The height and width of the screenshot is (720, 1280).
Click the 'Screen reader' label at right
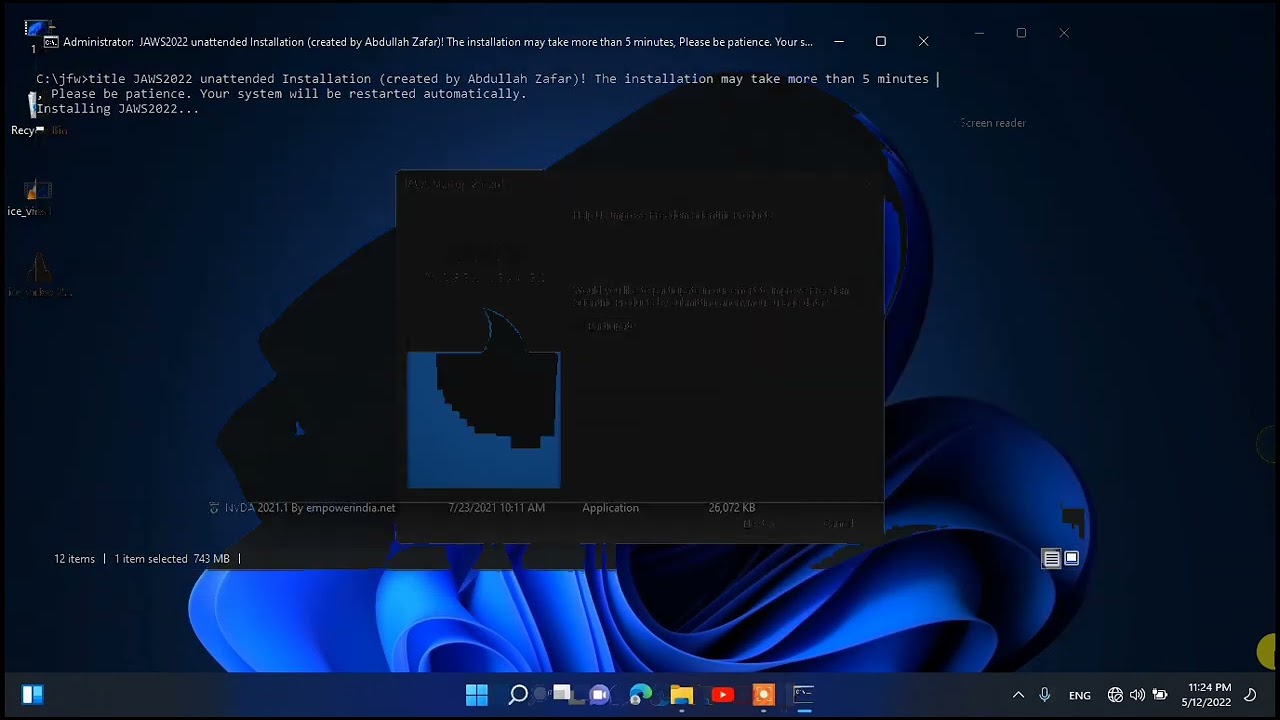pos(993,123)
